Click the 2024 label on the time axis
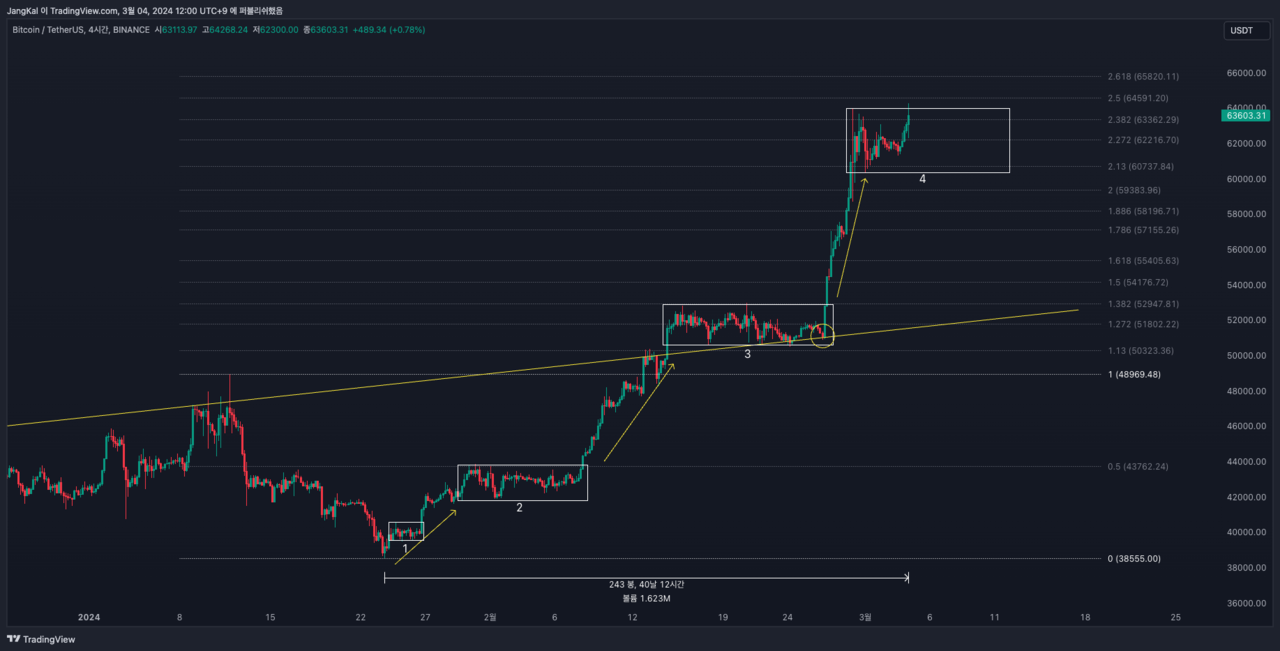Viewport: 1280px width, 651px height. [91, 618]
